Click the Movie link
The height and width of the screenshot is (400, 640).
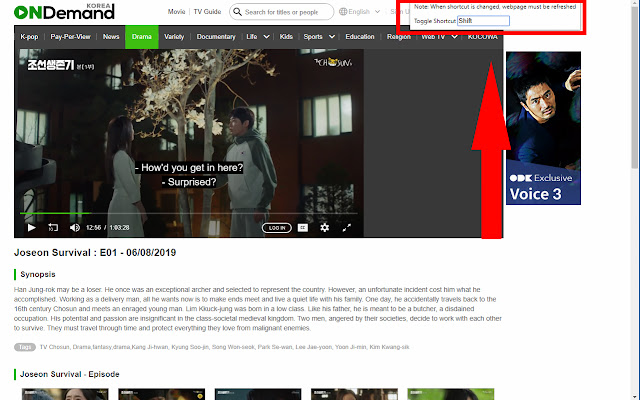coord(176,11)
